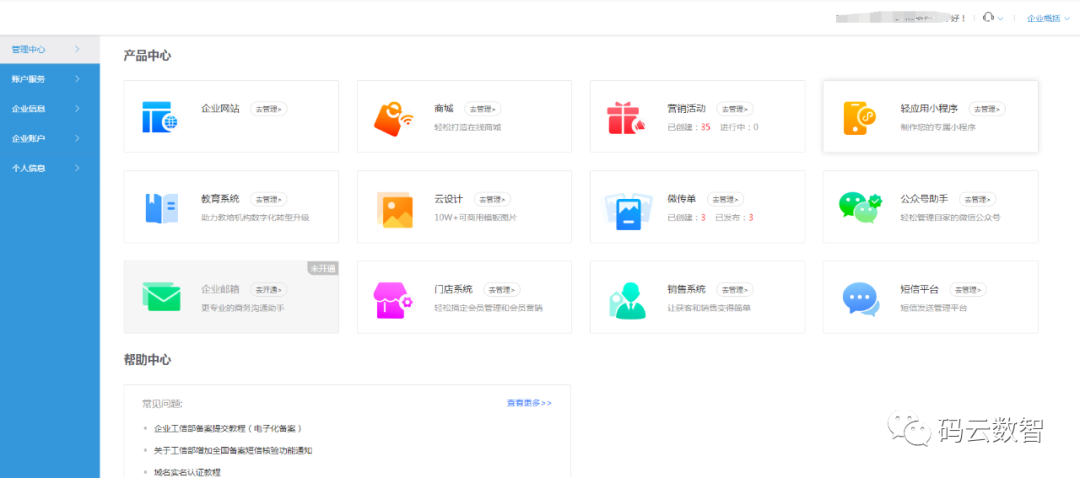Expand chevron next to 企业信息
Viewport: 1080px width, 478px height.
pos(77,109)
